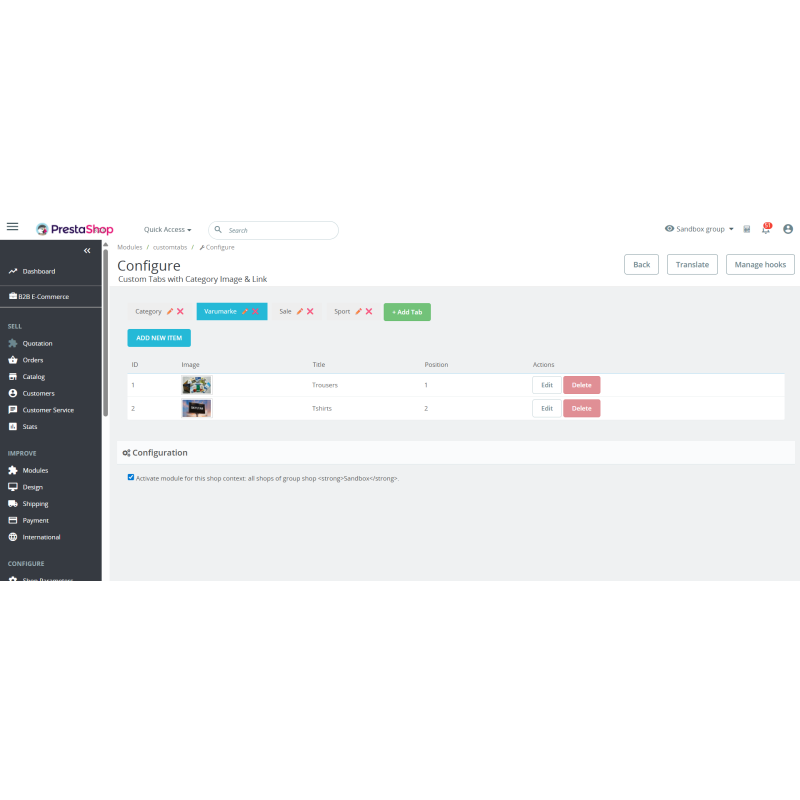
Task: Delete the Sport tab with red X
Action: point(369,311)
